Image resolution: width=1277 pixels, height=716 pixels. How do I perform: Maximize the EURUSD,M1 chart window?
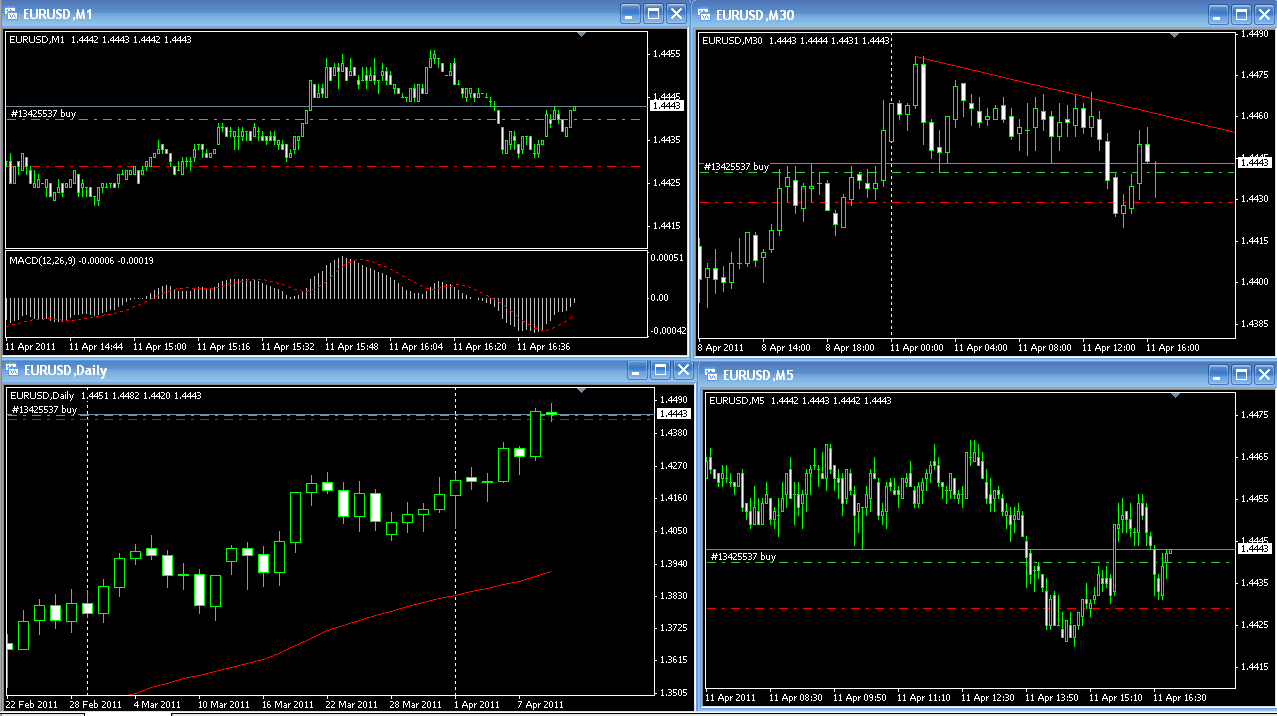coord(654,14)
